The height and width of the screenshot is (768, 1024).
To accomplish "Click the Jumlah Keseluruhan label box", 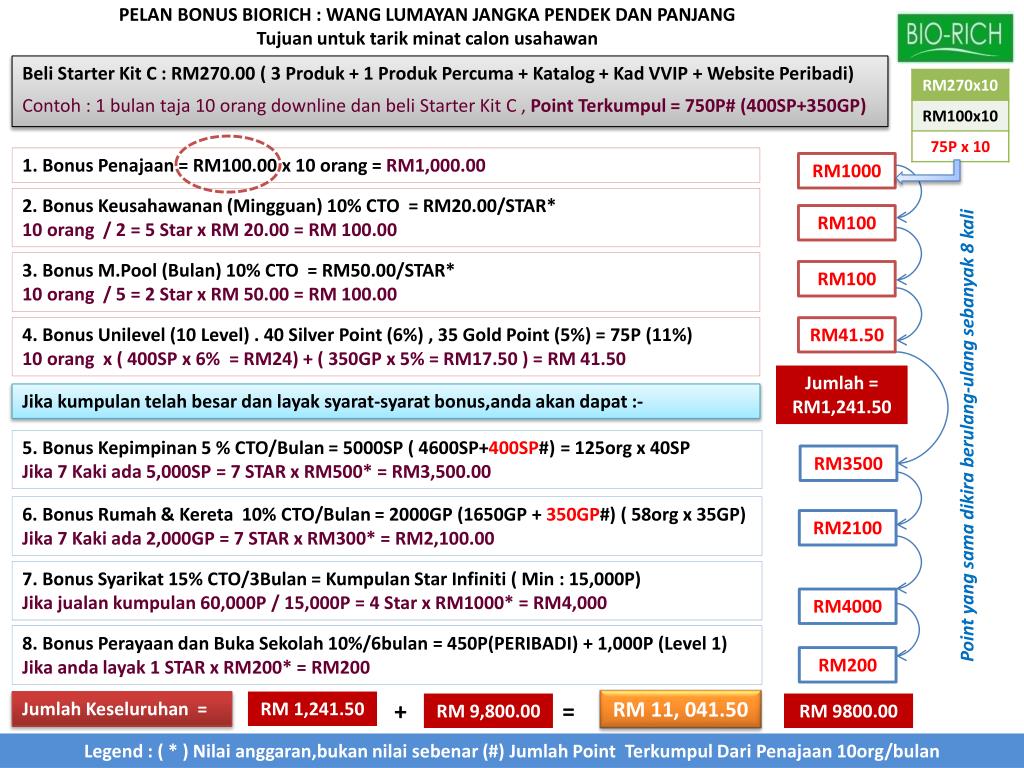I will (121, 709).
